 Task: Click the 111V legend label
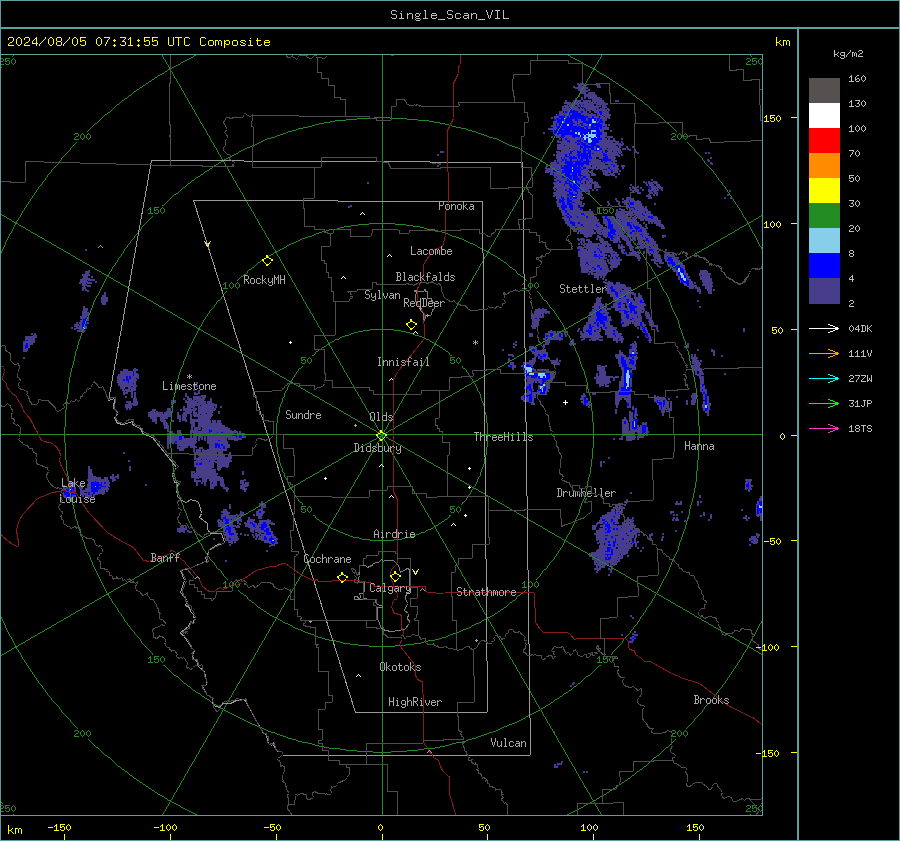tap(860, 354)
